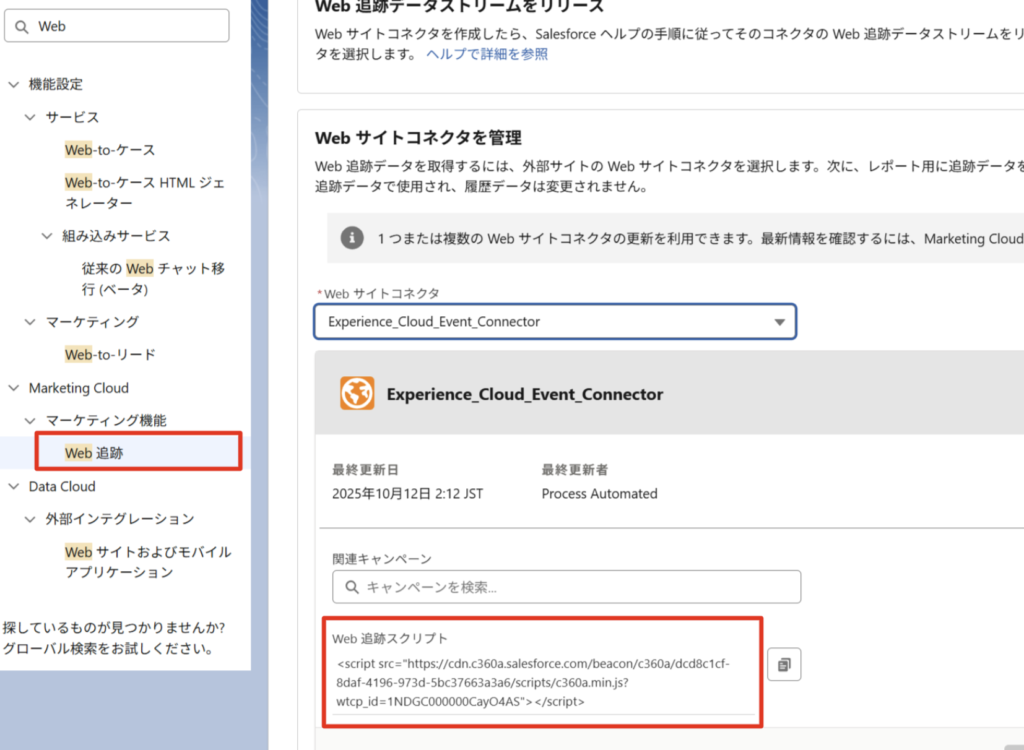Click the search magnifier icon in Quick Find
Screen dimensions: 1024x750
(22, 27)
